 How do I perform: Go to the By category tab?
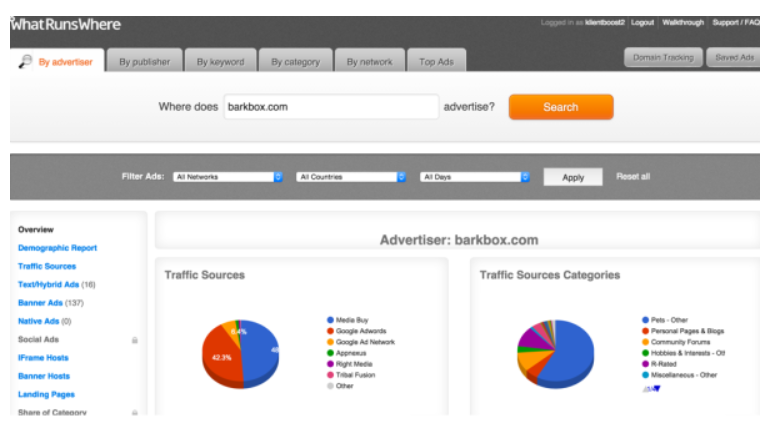(295, 60)
